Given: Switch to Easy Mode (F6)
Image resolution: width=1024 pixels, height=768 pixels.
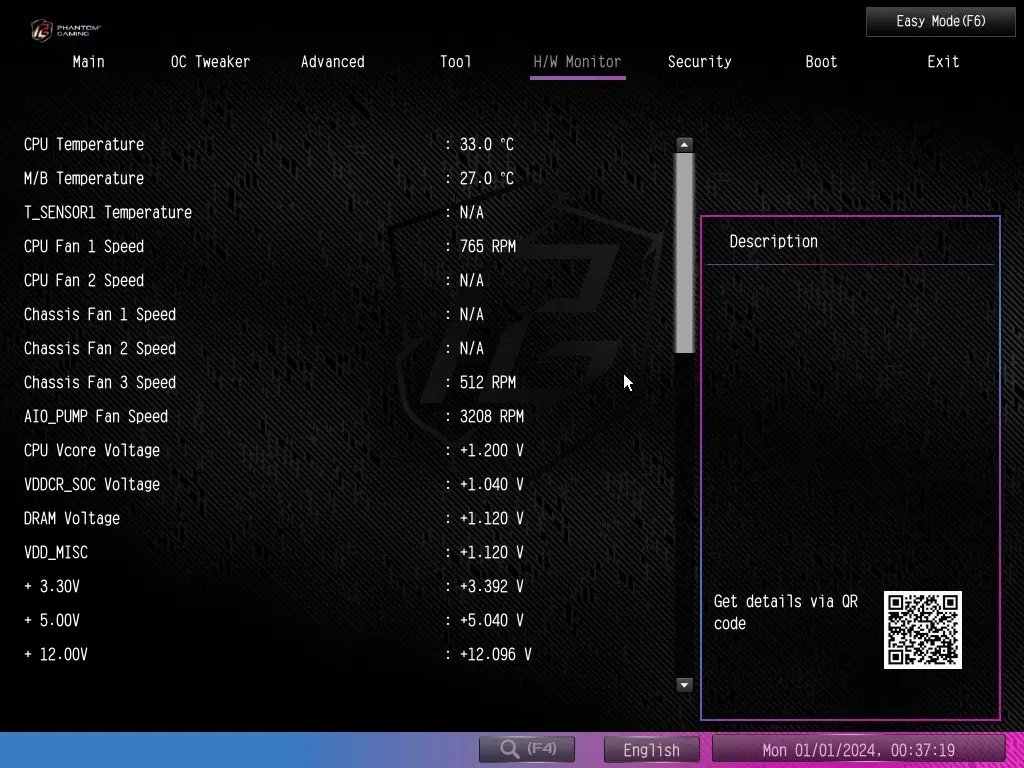Looking at the screenshot, I should click(926, 21).
